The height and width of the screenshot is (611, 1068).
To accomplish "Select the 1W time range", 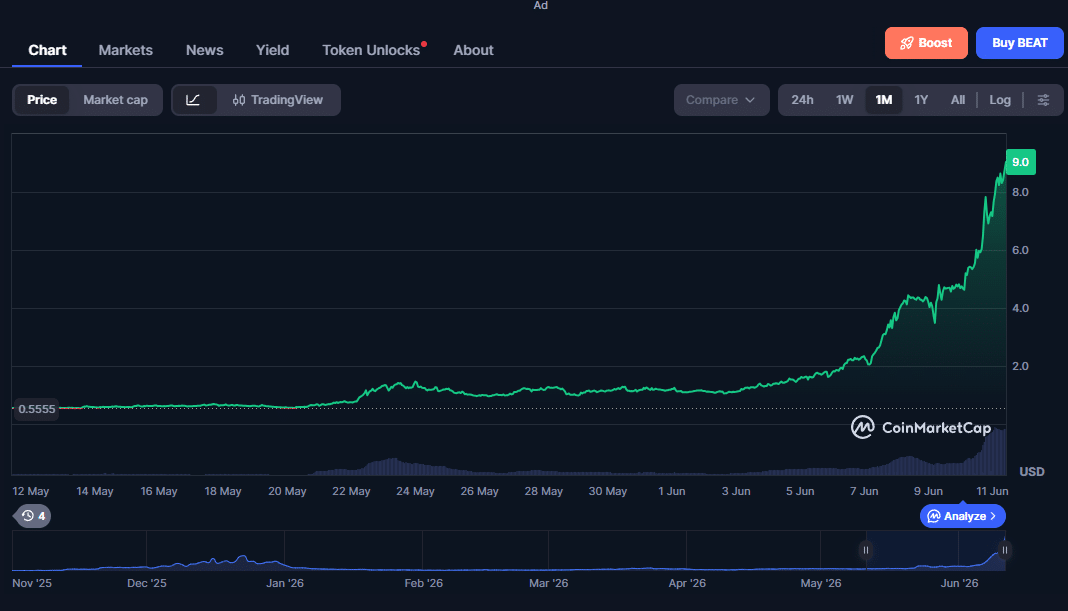I will pos(844,100).
